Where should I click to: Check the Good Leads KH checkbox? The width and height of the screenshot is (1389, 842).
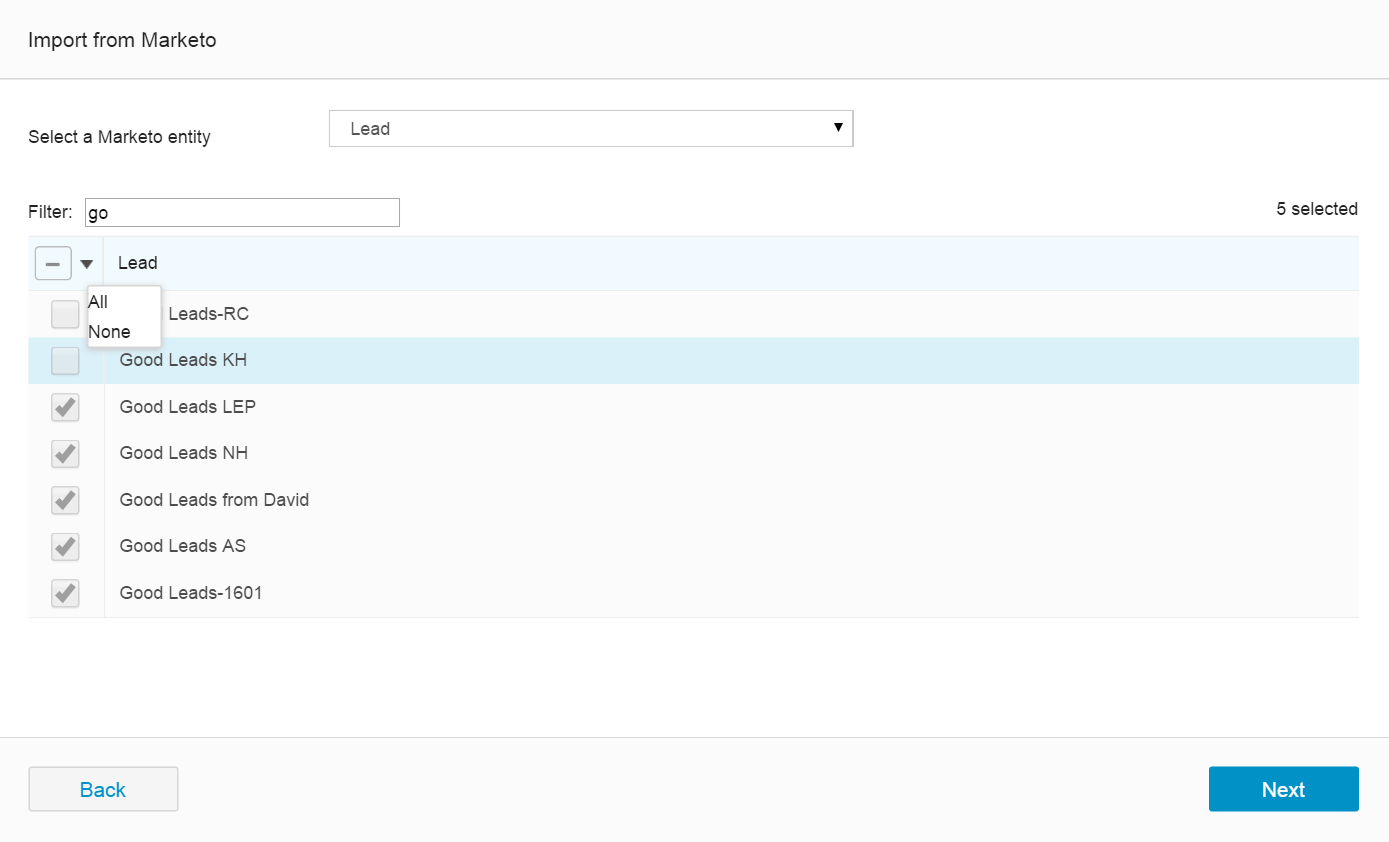[65, 361]
